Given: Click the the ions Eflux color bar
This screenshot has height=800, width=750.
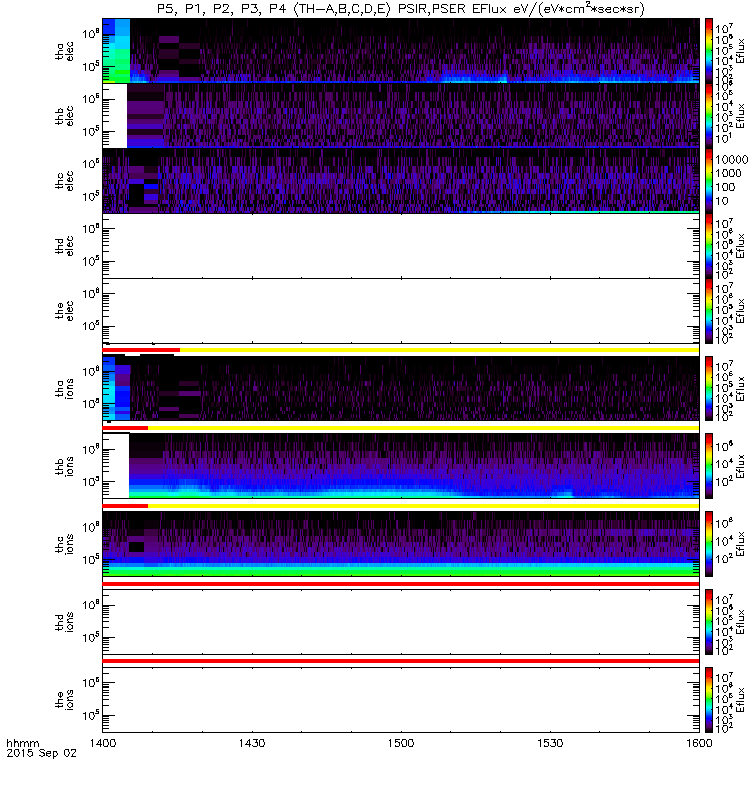Looking at the screenshot, I should pyautogui.click(x=709, y=700).
